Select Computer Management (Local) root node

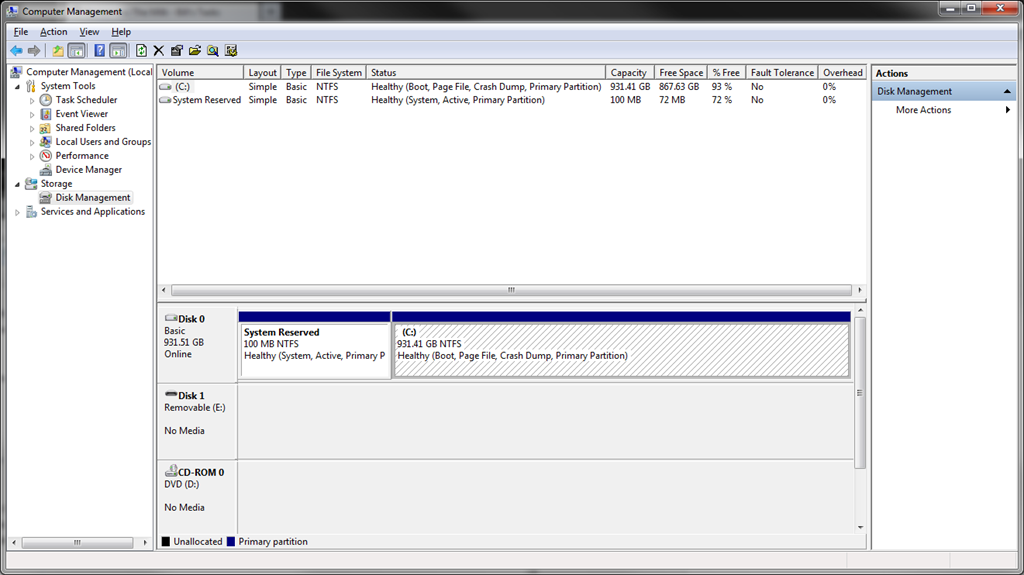(89, 72)
